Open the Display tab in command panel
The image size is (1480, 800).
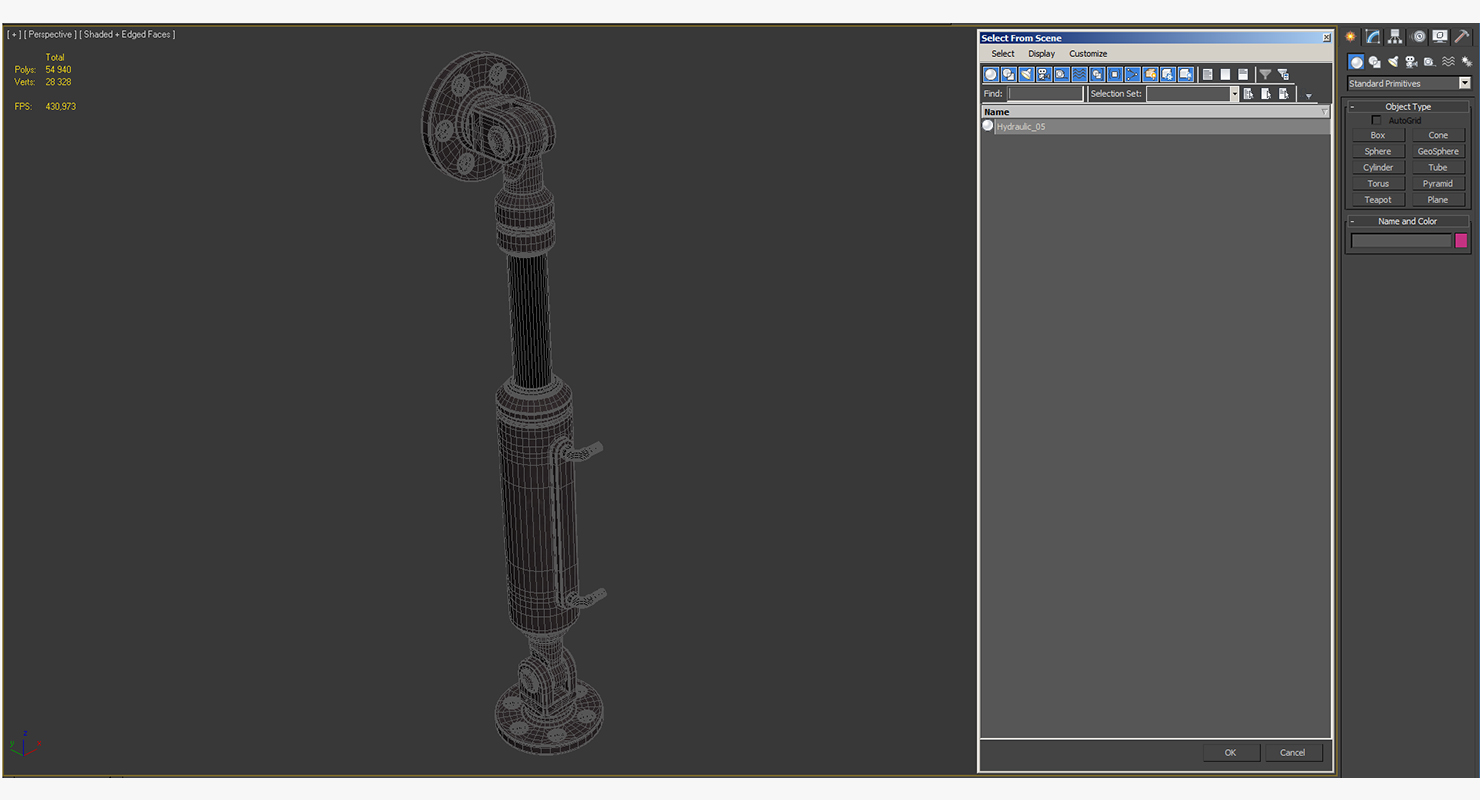point(1440,36)
